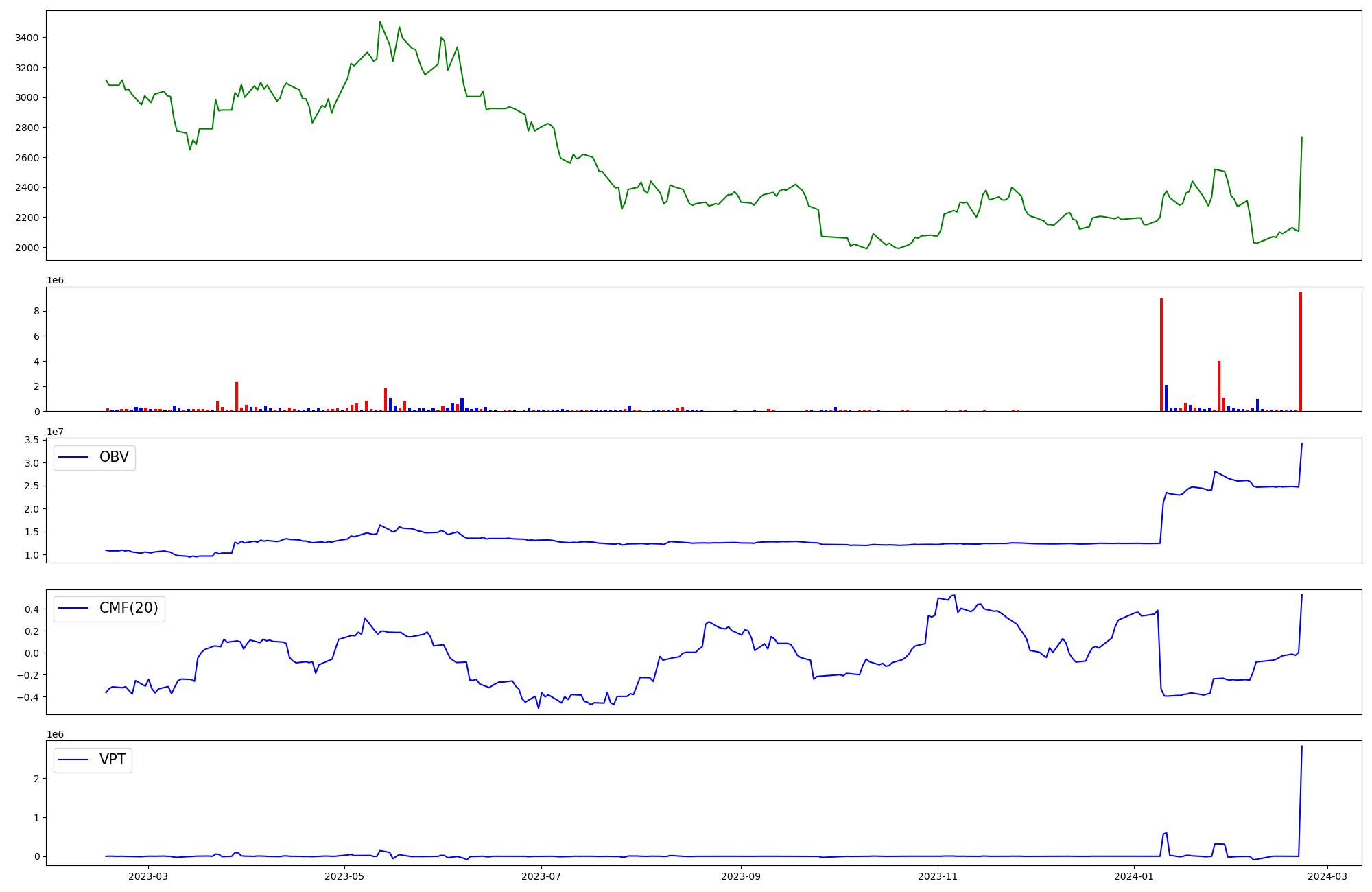
Task: Click the blue line sample in VPT legend
Action: point(74,760)
